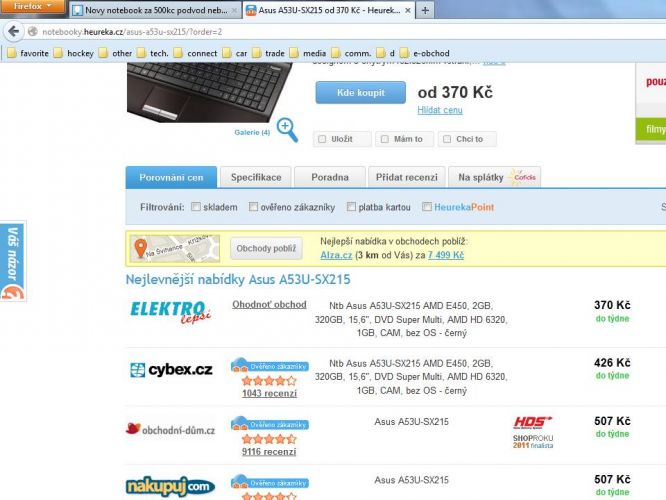This screenshot has height=500, width=666.
Task: Click the laptop product image
Action: click(210, 92)
